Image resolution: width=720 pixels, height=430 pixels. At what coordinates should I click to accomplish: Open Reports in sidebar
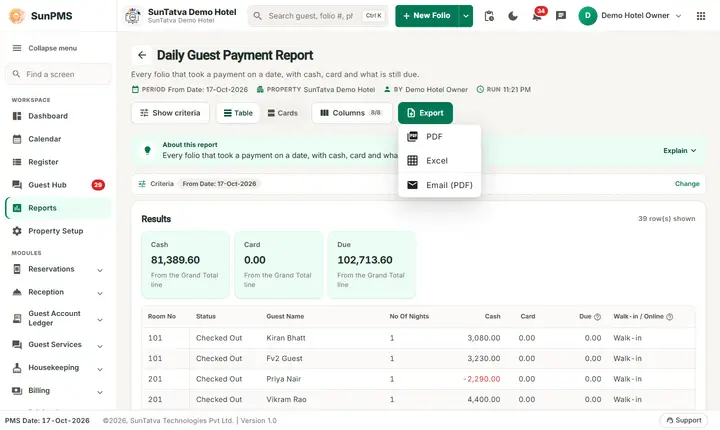[58, 208]
